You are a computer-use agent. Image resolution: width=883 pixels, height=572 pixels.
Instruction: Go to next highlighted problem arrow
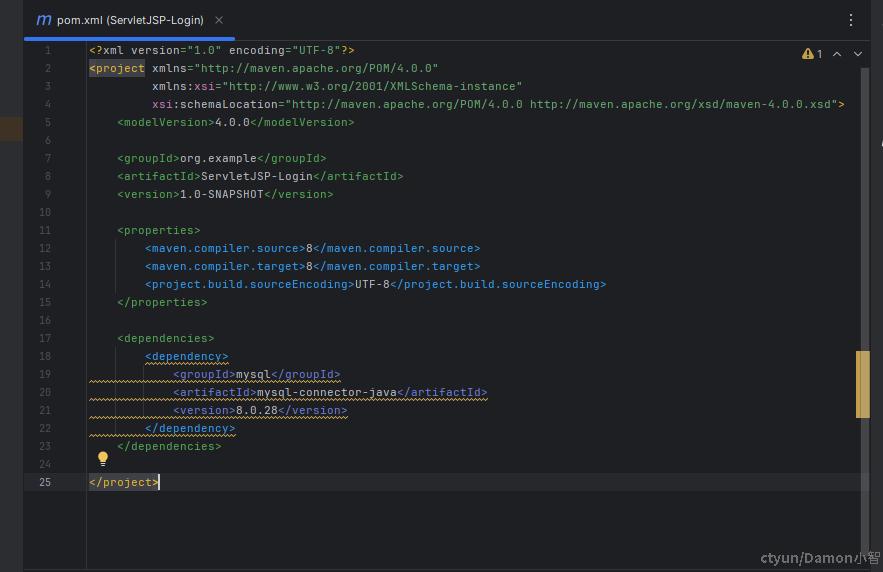(857, 54)
